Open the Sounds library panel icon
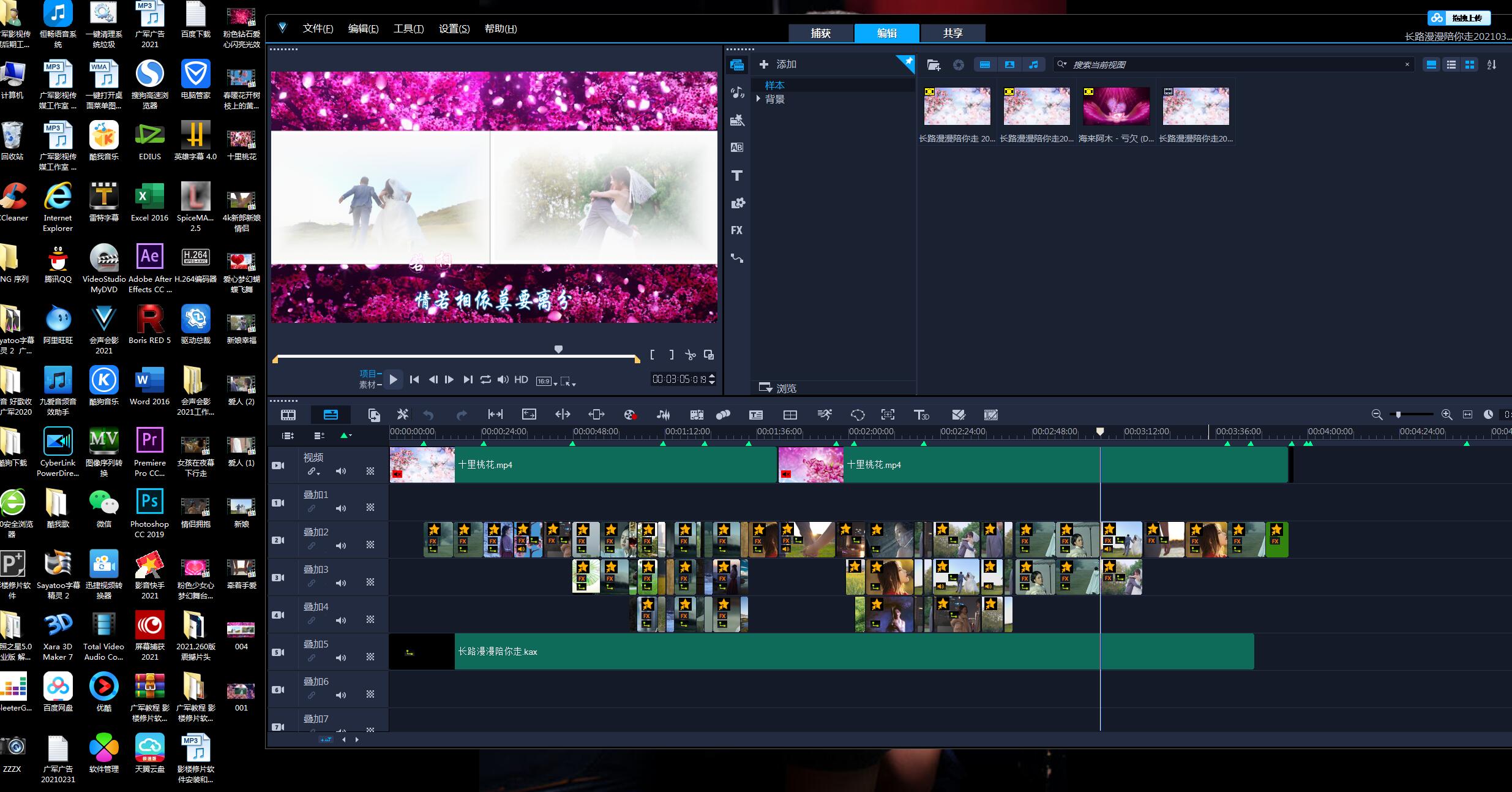The height and width of the screenshot is (792, 1512). click(737, 92)
